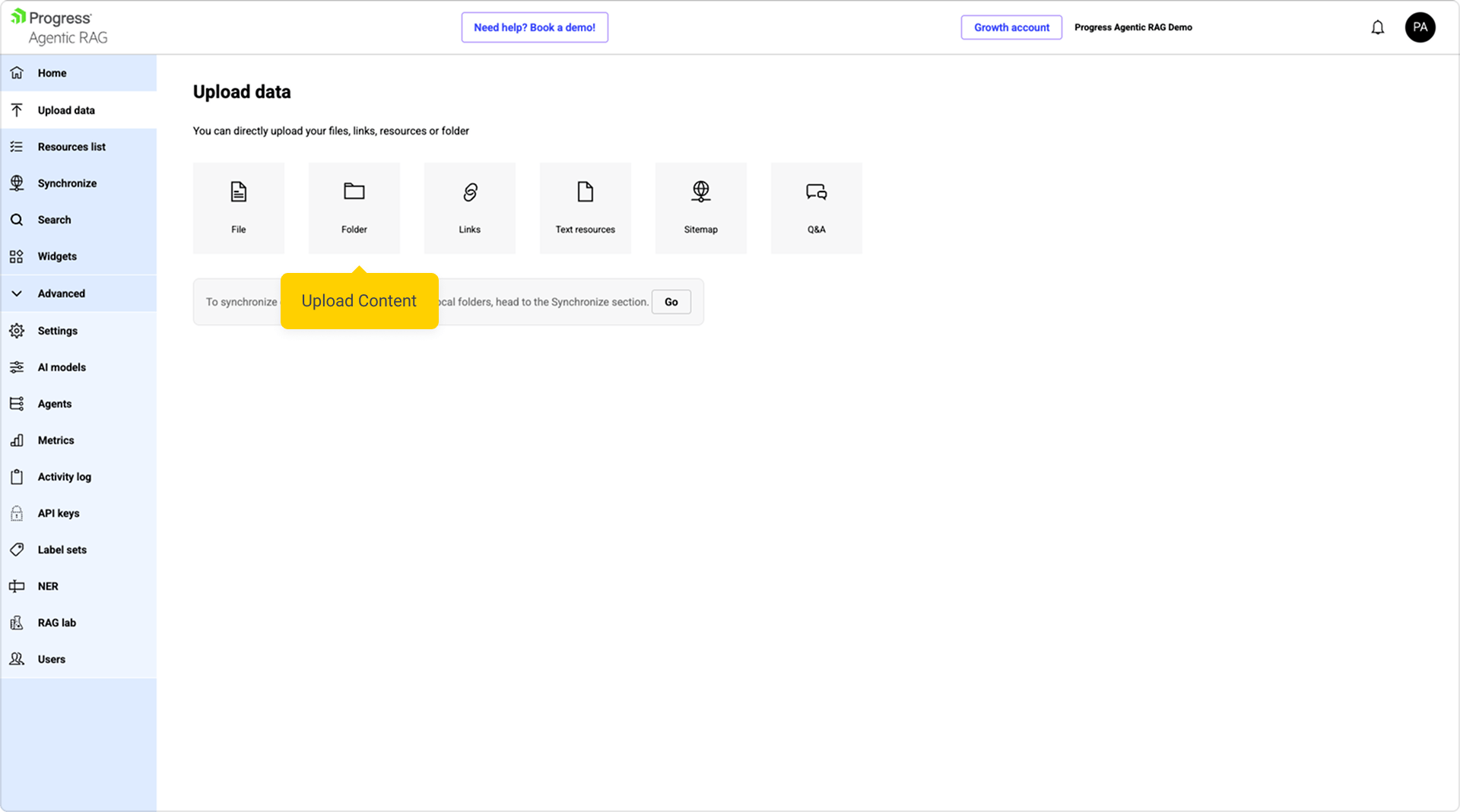Click Need help? Book a demo!

pos(534,27)
